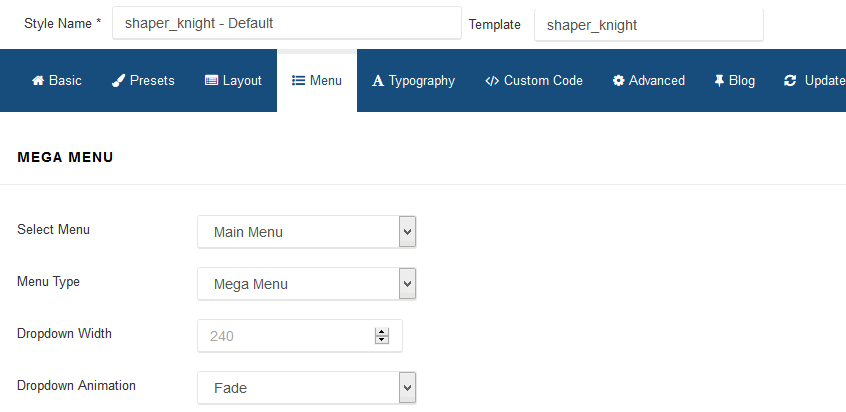
Task: Click the Typography font icon
Action: coord(378,81)
